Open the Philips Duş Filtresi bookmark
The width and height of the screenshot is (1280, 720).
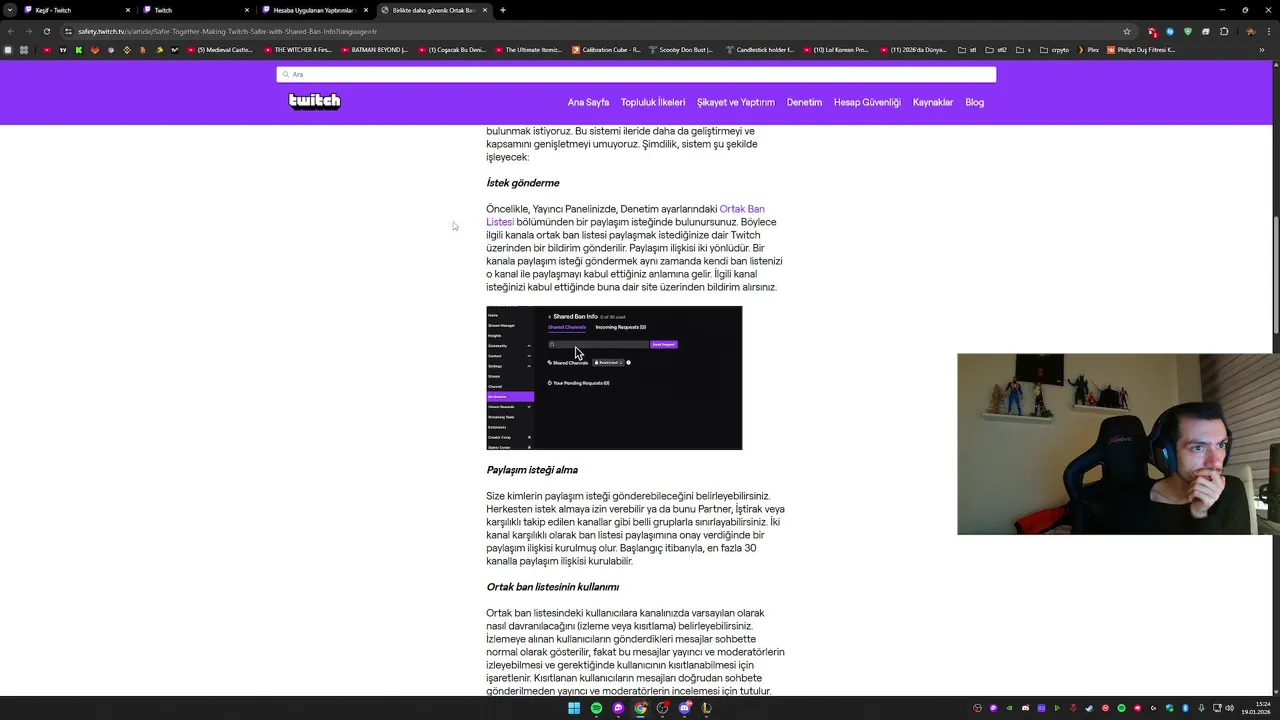point(1140,49)
